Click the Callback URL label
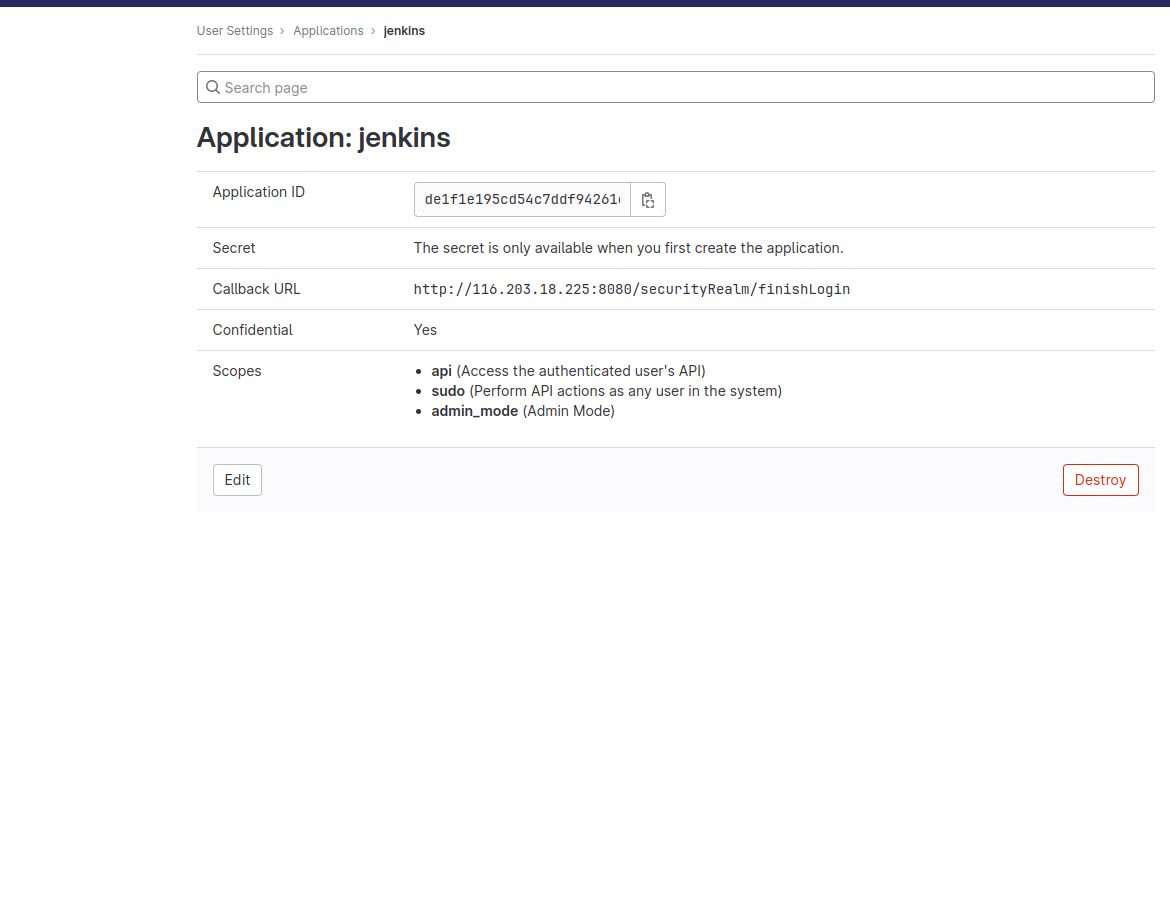1170x908 pixels. click(256, 289)
